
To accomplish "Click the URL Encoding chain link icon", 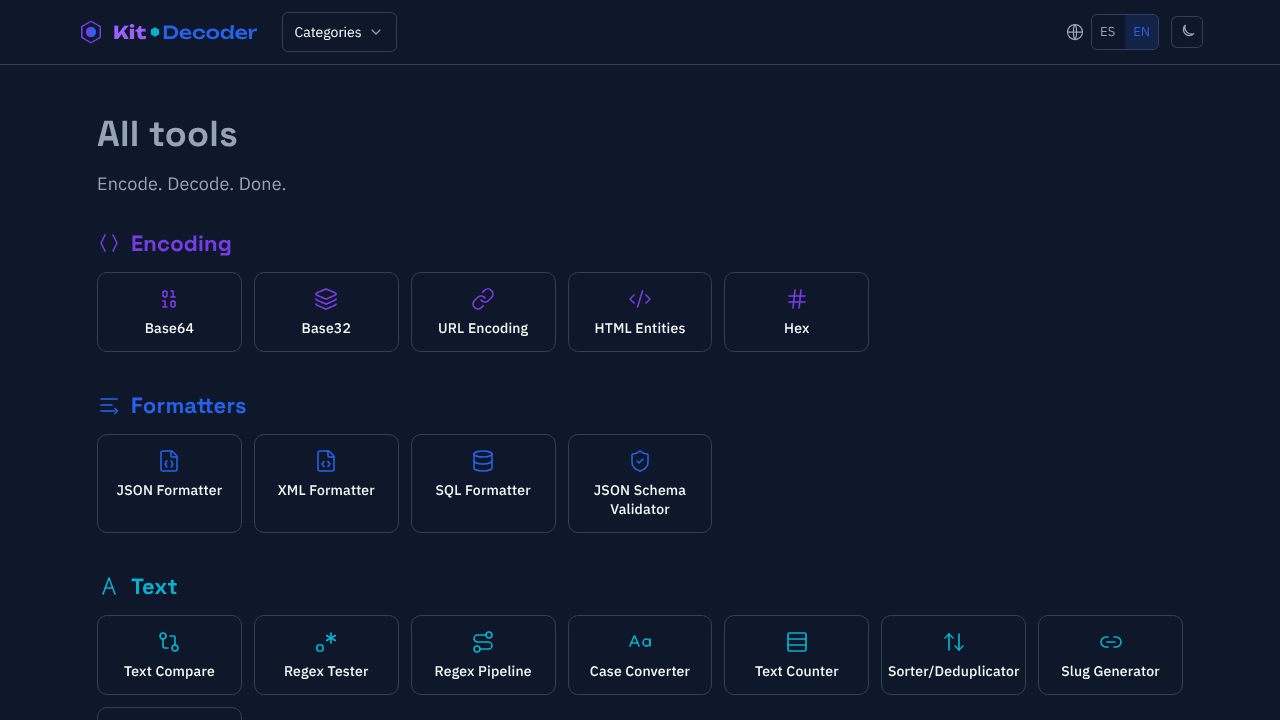I will pyautogui.click(x=483, y=299).
